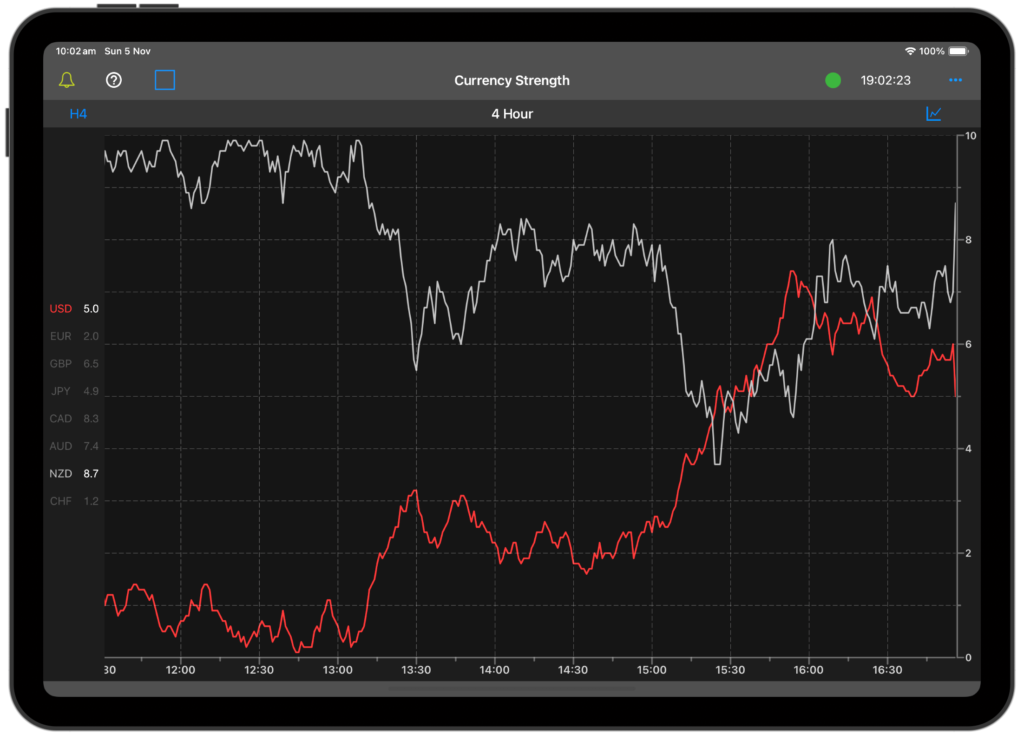Tap the 19:02:23 server time display
The image size is (1024, 741).
coord(886,80)
